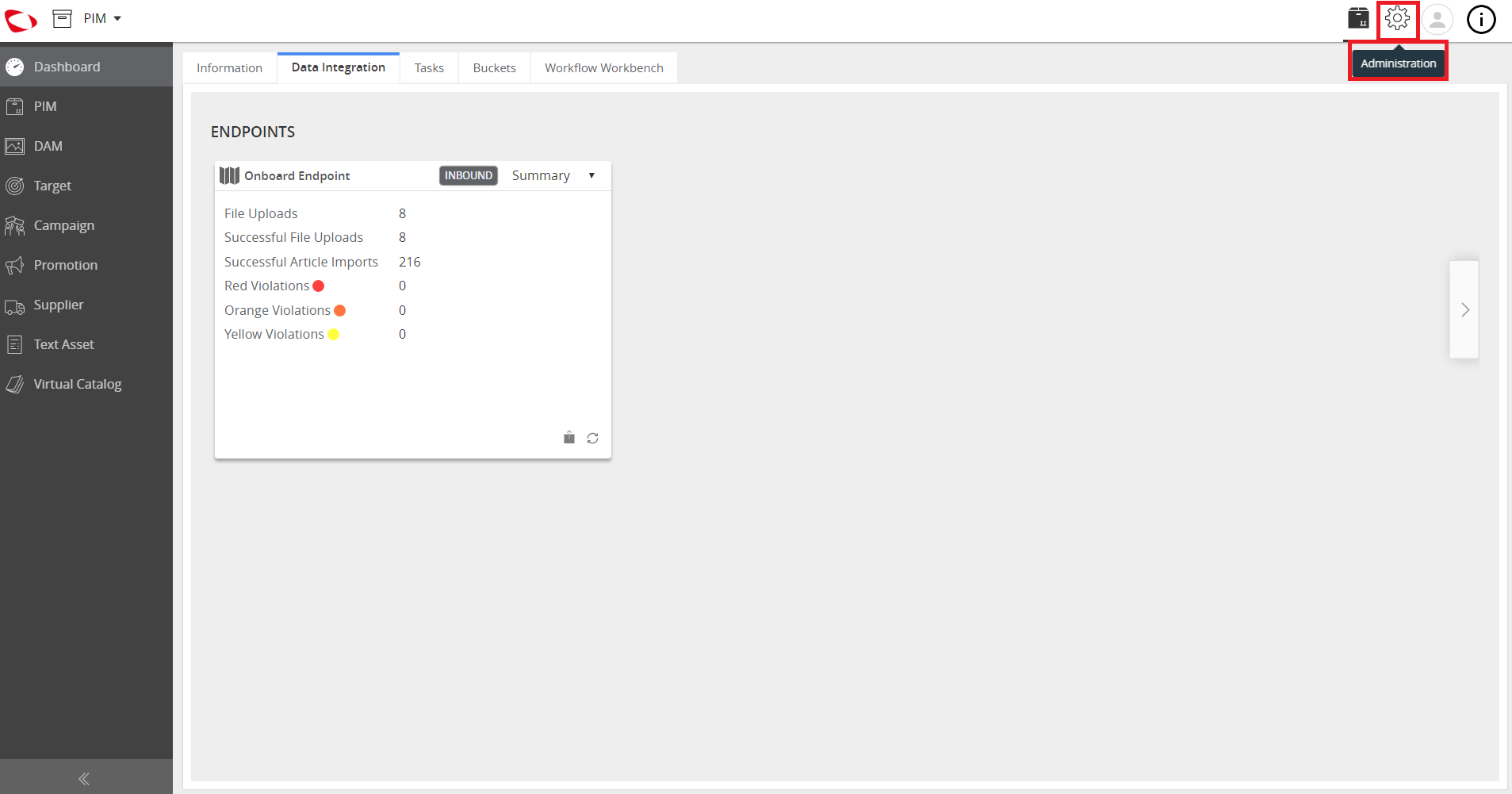Click the Campaign people icon
Screen dimensions: 1512x794
(14, 225)
